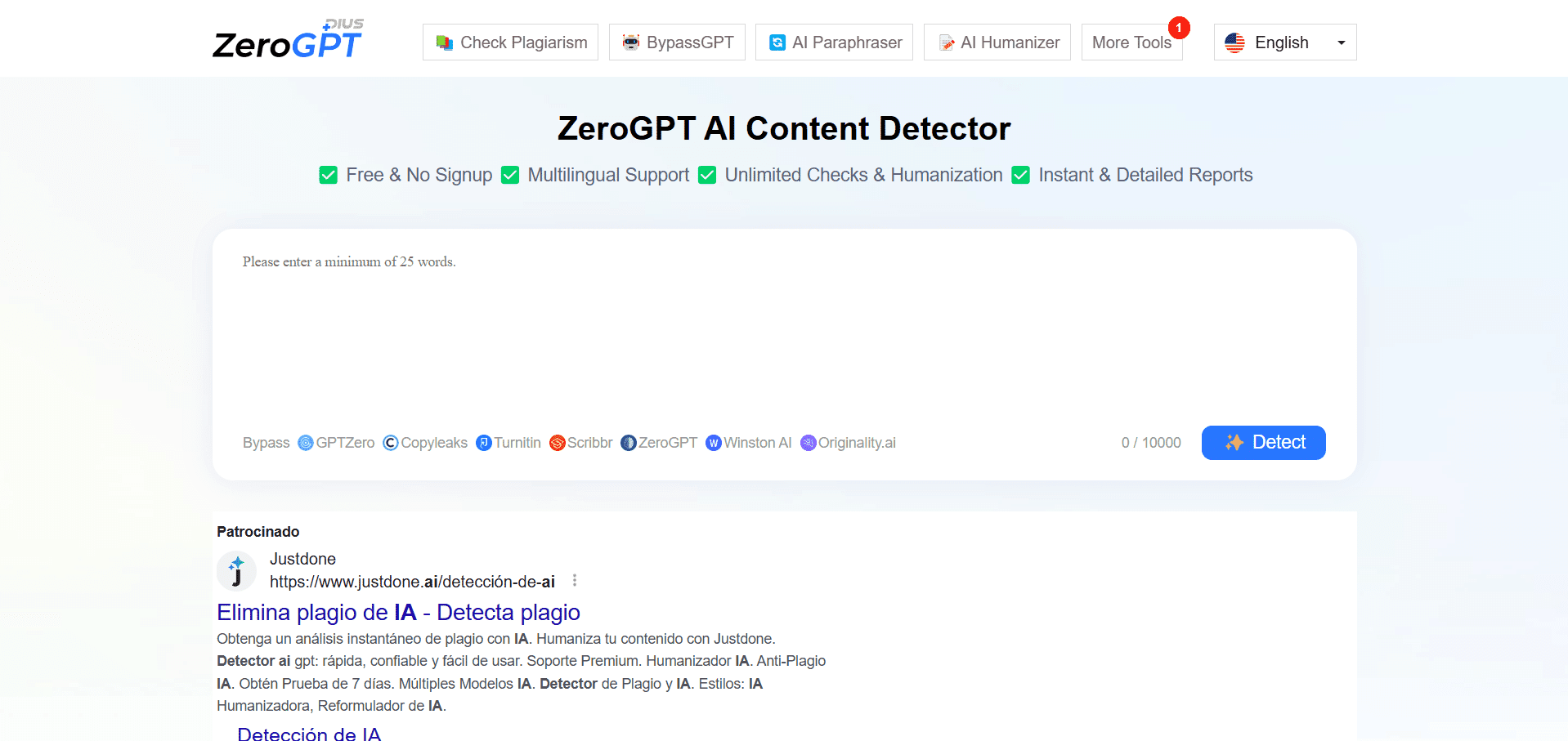The width and height of the screenshot is (1568, 741).
Task: Select the Check Plagiarism tool icon
Action: coord(445,42)
